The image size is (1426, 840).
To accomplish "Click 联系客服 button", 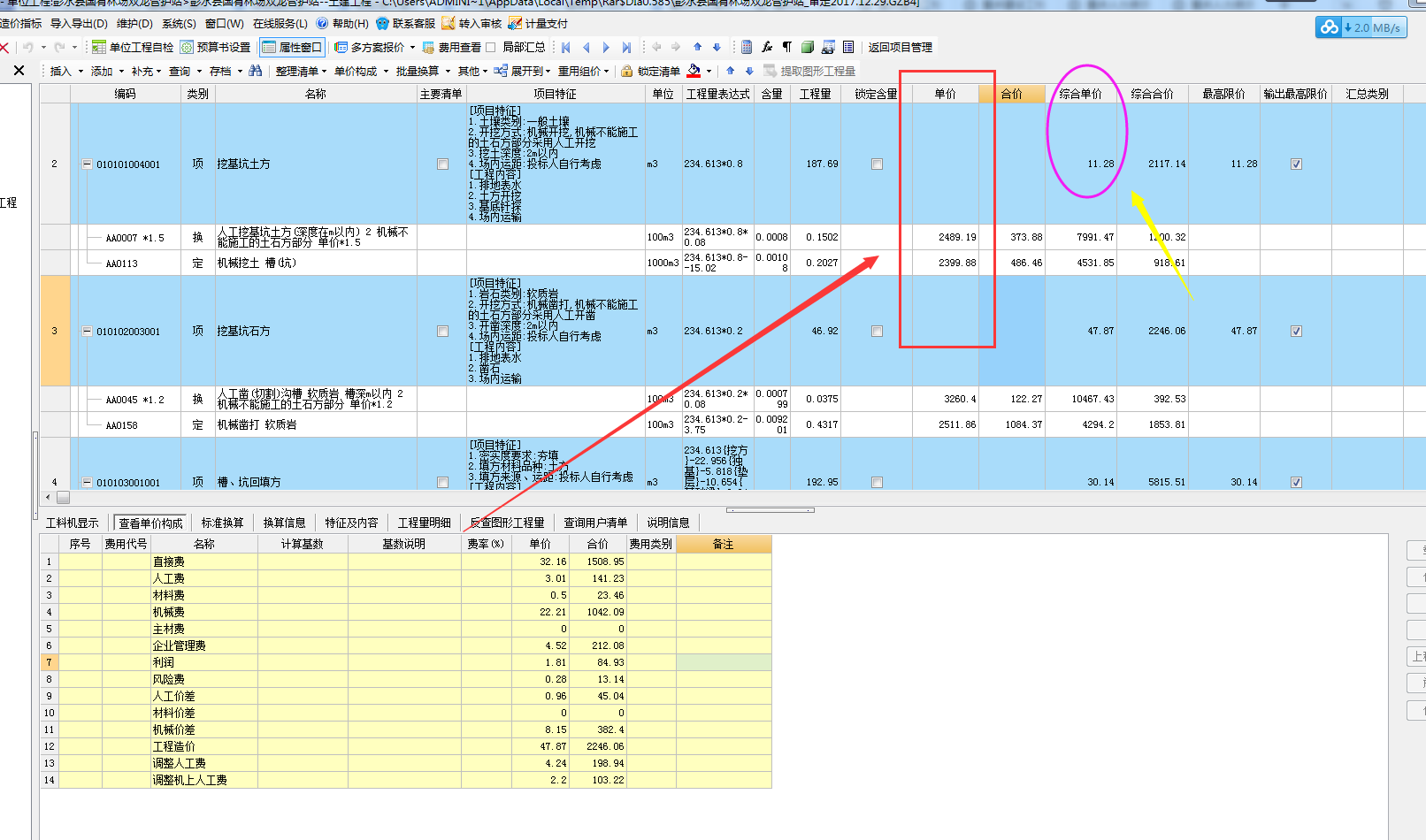I will pos(406,24).
